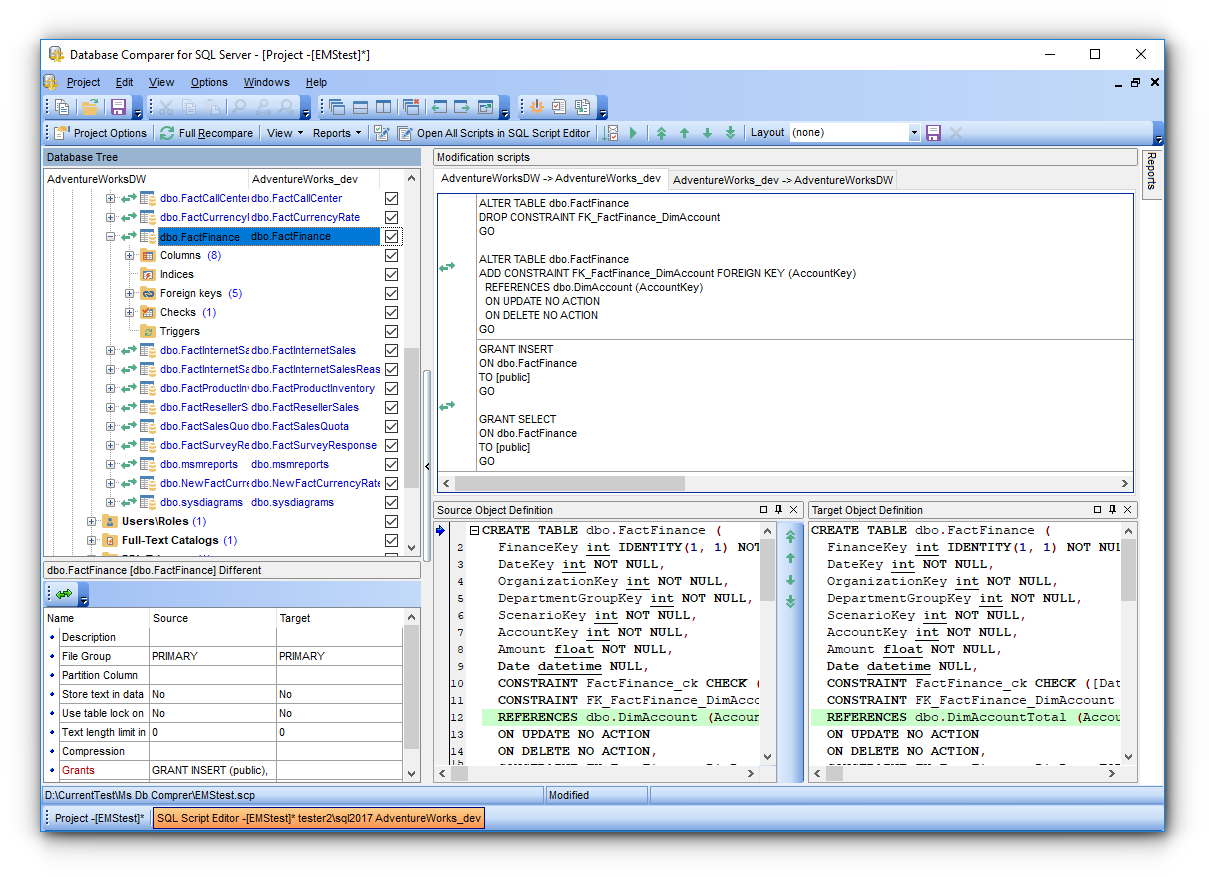Click next-difference down arrow between definition panels
1209x877 pixels.
pyautogui.click(x=790, y=581)
